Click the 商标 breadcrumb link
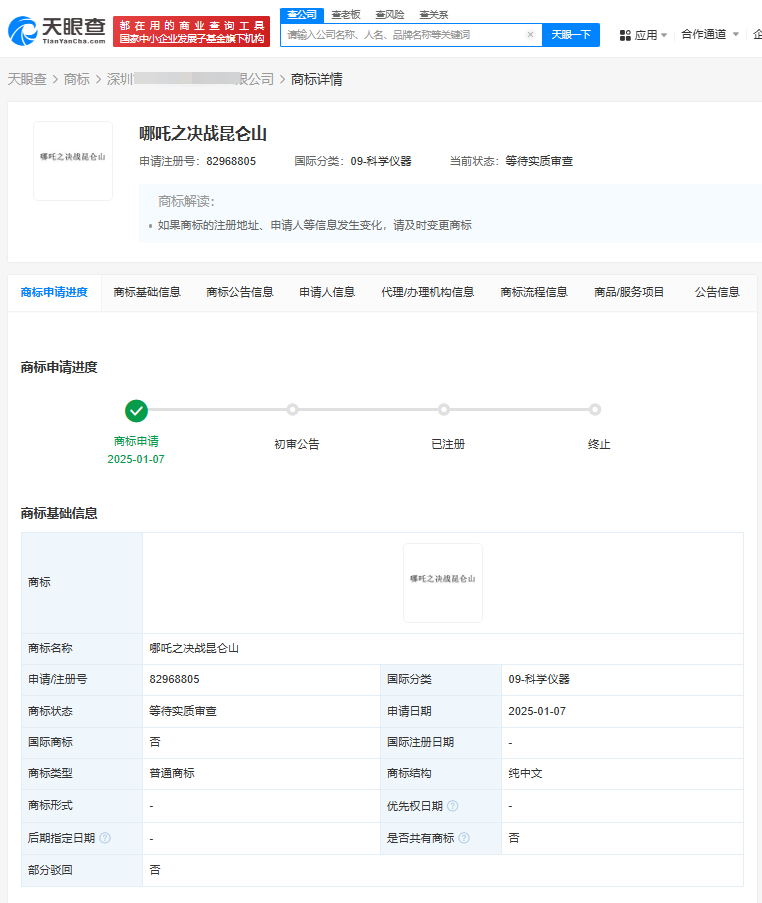The height and width of the screenshot is (903, 762). [x=77, y=79]
